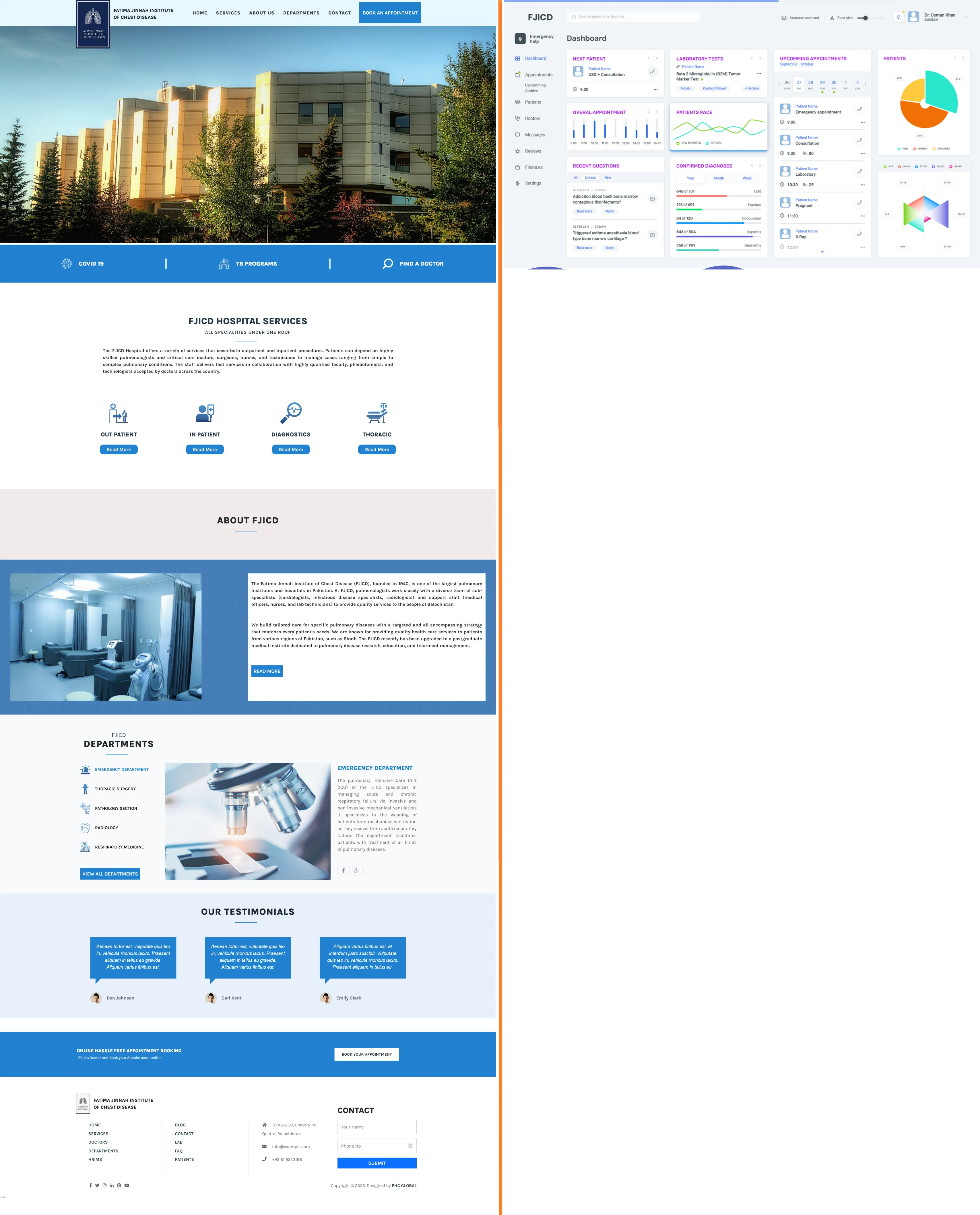Click BOOK AN APPOINTMENT on website header
Image resolution: width=980 pixels, height=1215 pixels.
389,13
